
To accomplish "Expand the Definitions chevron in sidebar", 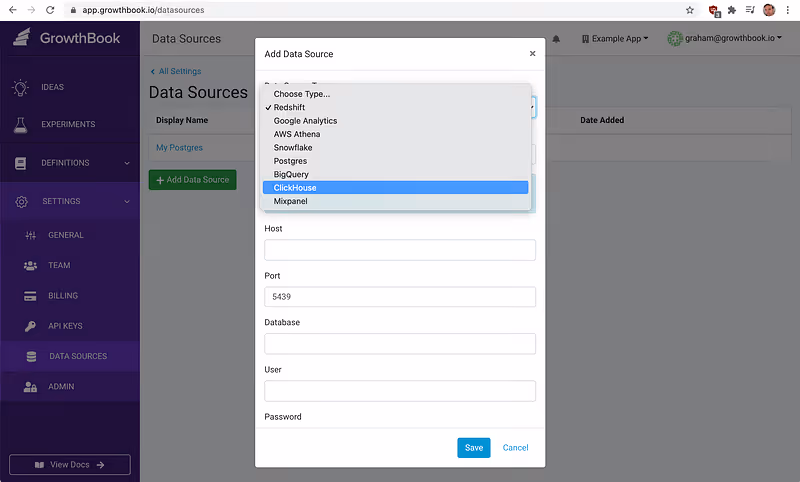I will [127, 163].
